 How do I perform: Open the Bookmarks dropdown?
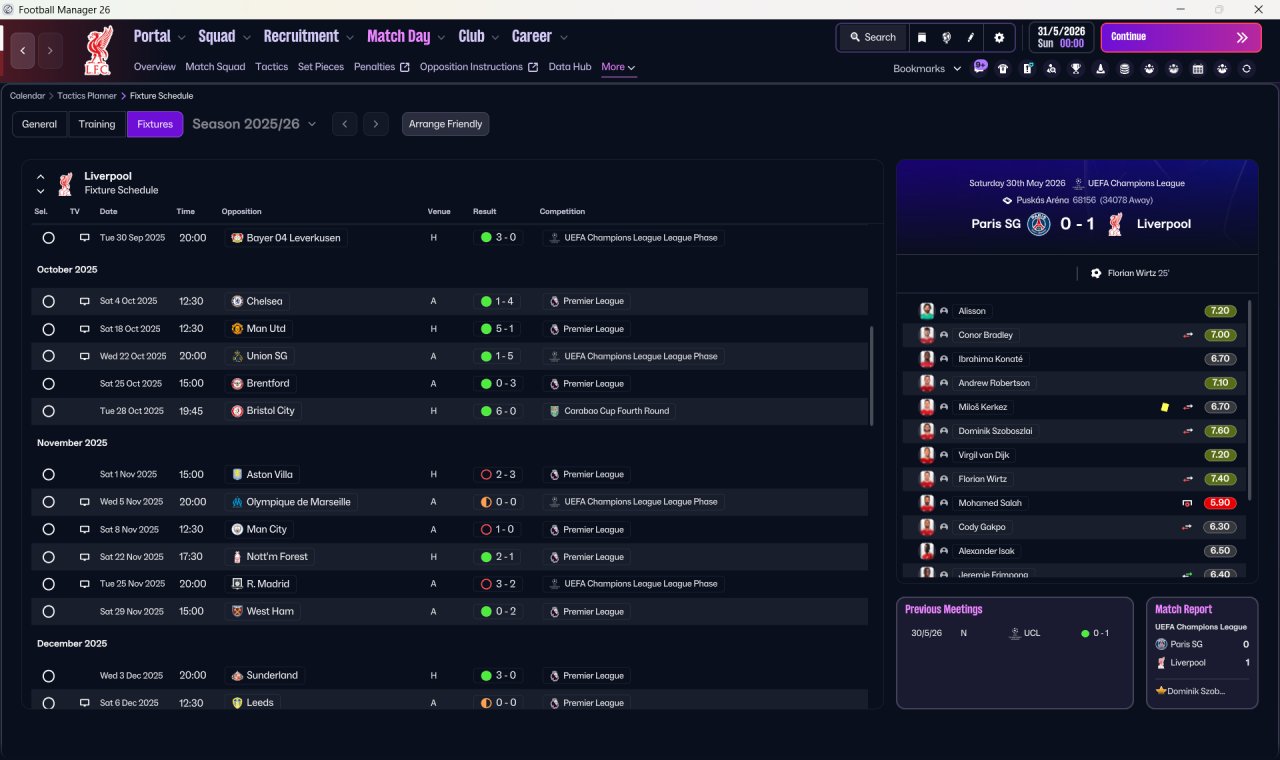927,69
